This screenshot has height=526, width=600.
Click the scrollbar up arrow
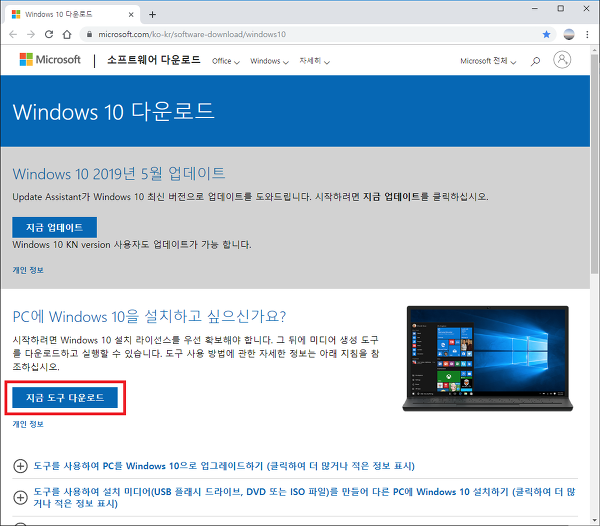pos(594,50)
